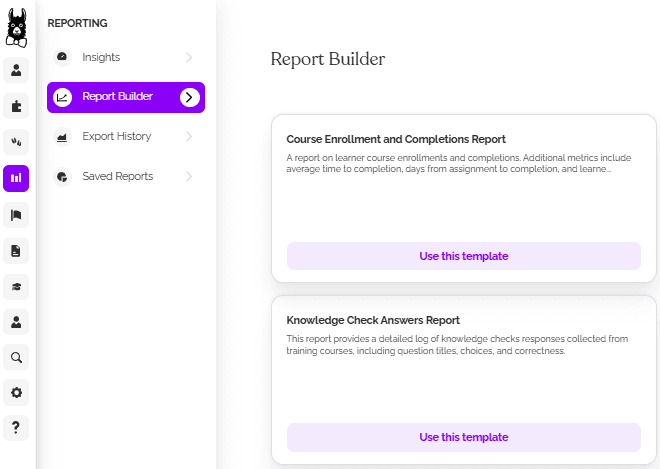The image size is (660, 469).
Task: Expand the Saved Reports chevron arrow
Action: [189, 176]
